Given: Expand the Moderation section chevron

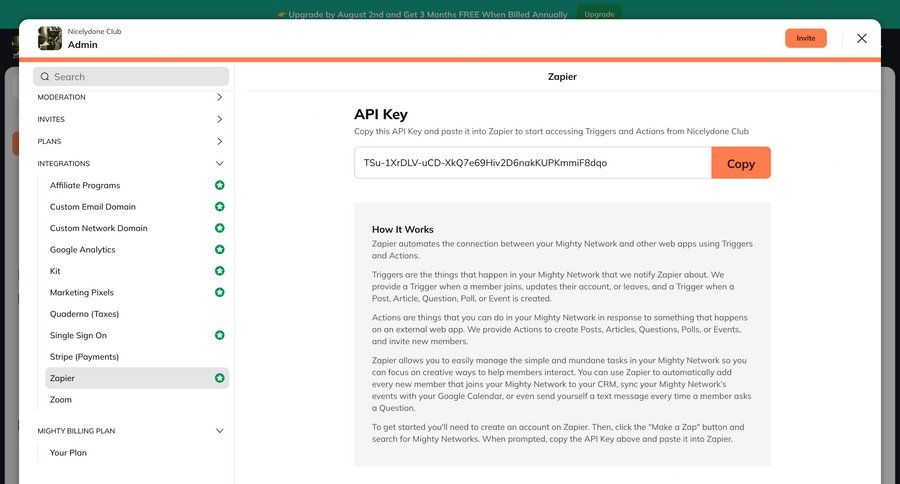Looking at the screenshot, I should (x=219, y=98).
